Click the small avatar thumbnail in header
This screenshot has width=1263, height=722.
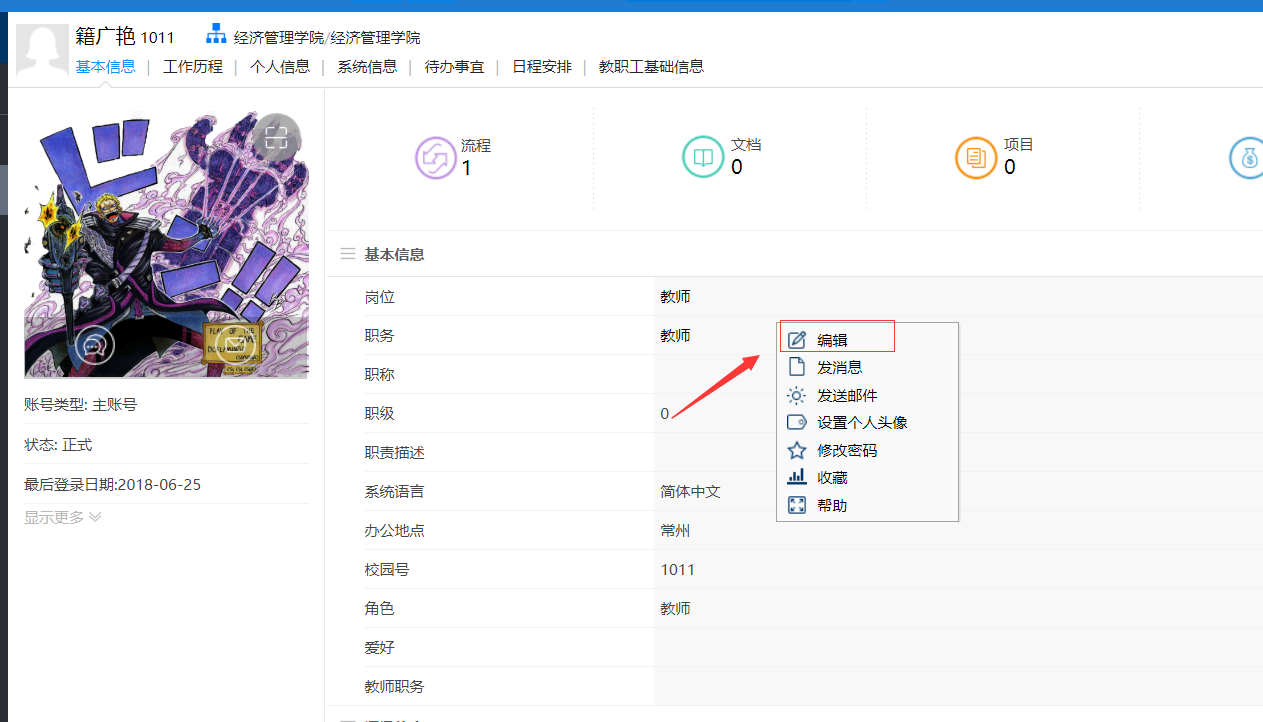42,50
